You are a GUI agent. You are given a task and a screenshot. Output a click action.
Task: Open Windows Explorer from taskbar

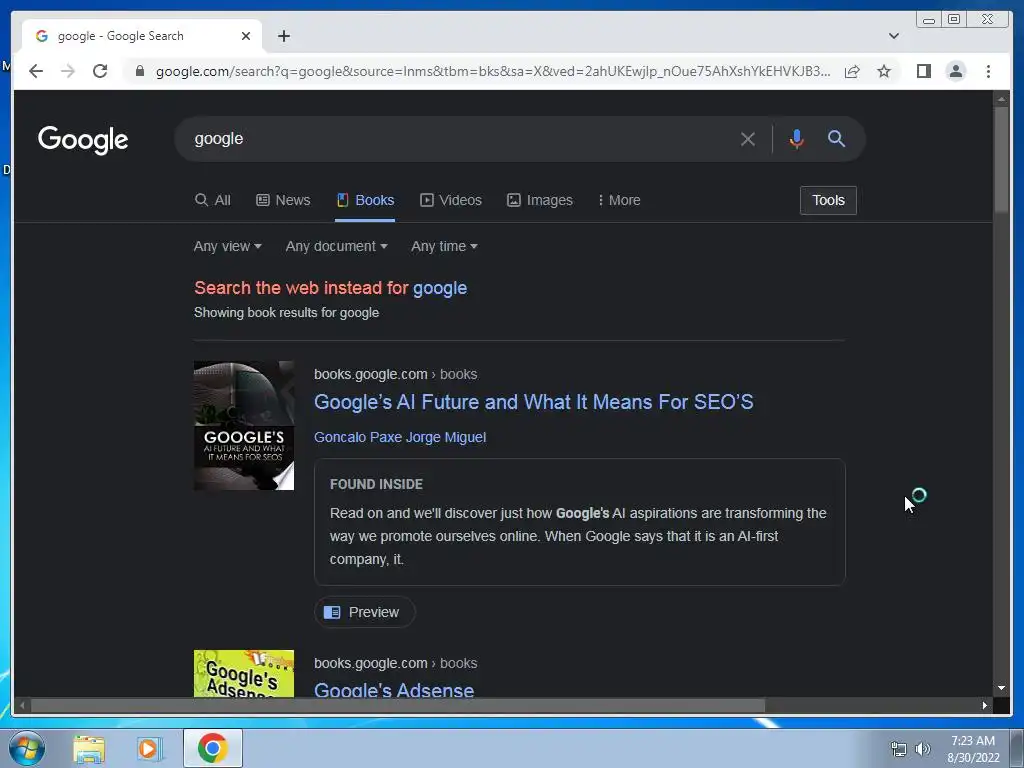pyautogui.click(x=89, y=748)
